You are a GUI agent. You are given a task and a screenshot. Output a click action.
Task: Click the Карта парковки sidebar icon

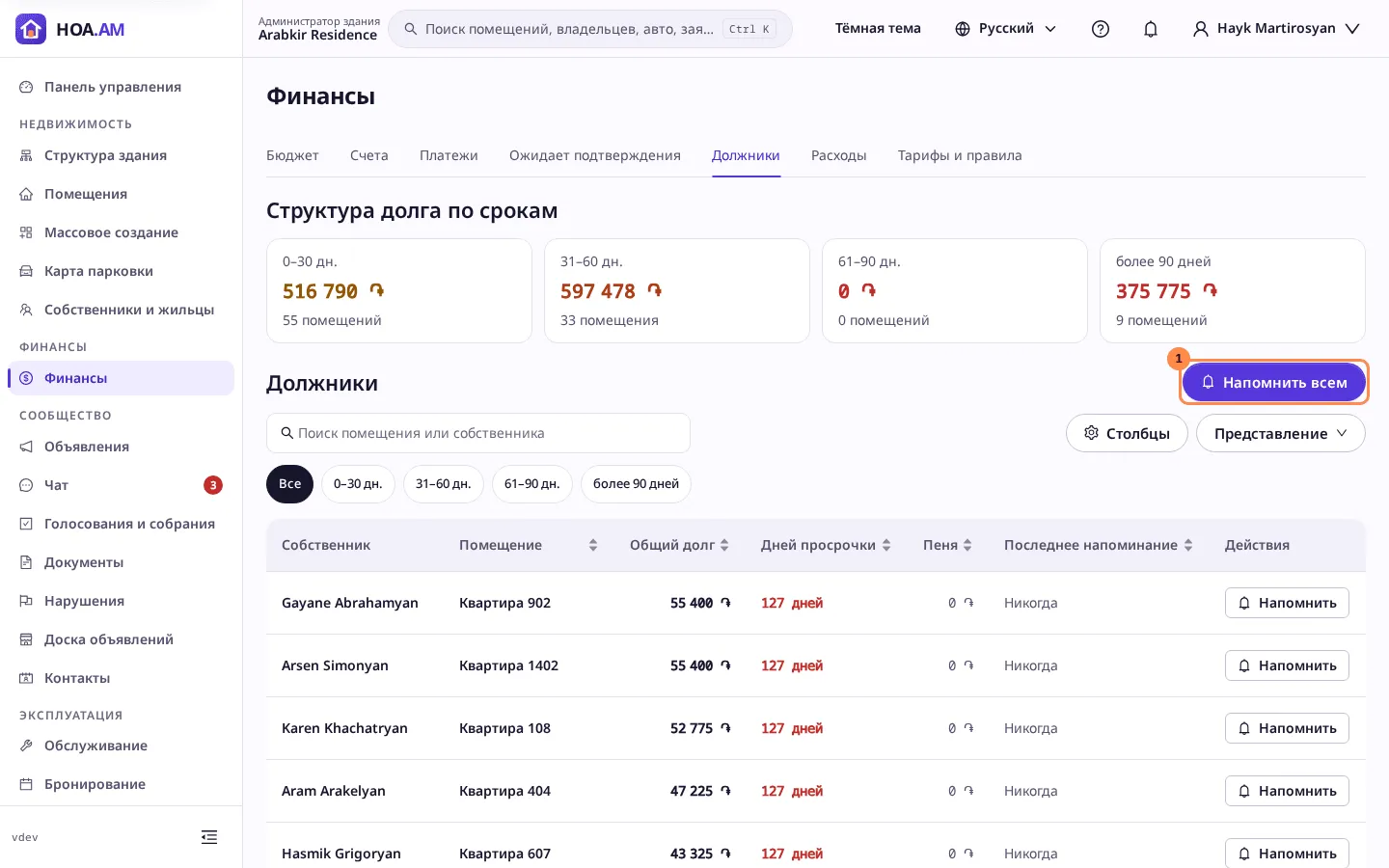(26, 271)
